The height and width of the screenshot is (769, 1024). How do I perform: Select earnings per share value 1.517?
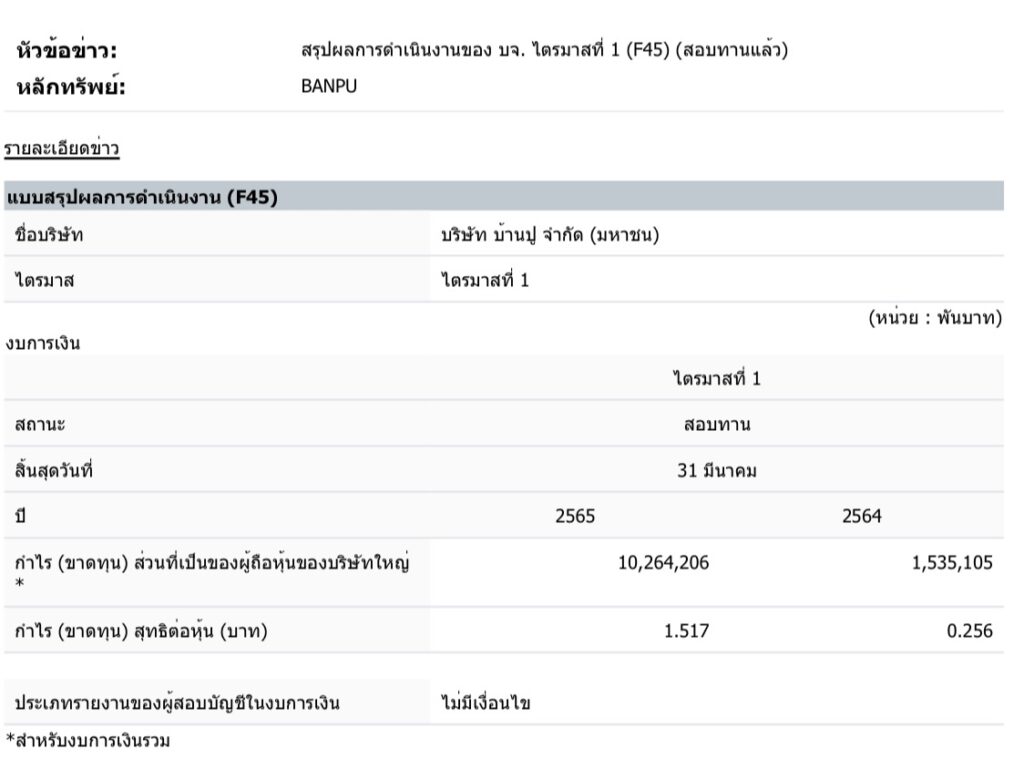tap(687, 631)
